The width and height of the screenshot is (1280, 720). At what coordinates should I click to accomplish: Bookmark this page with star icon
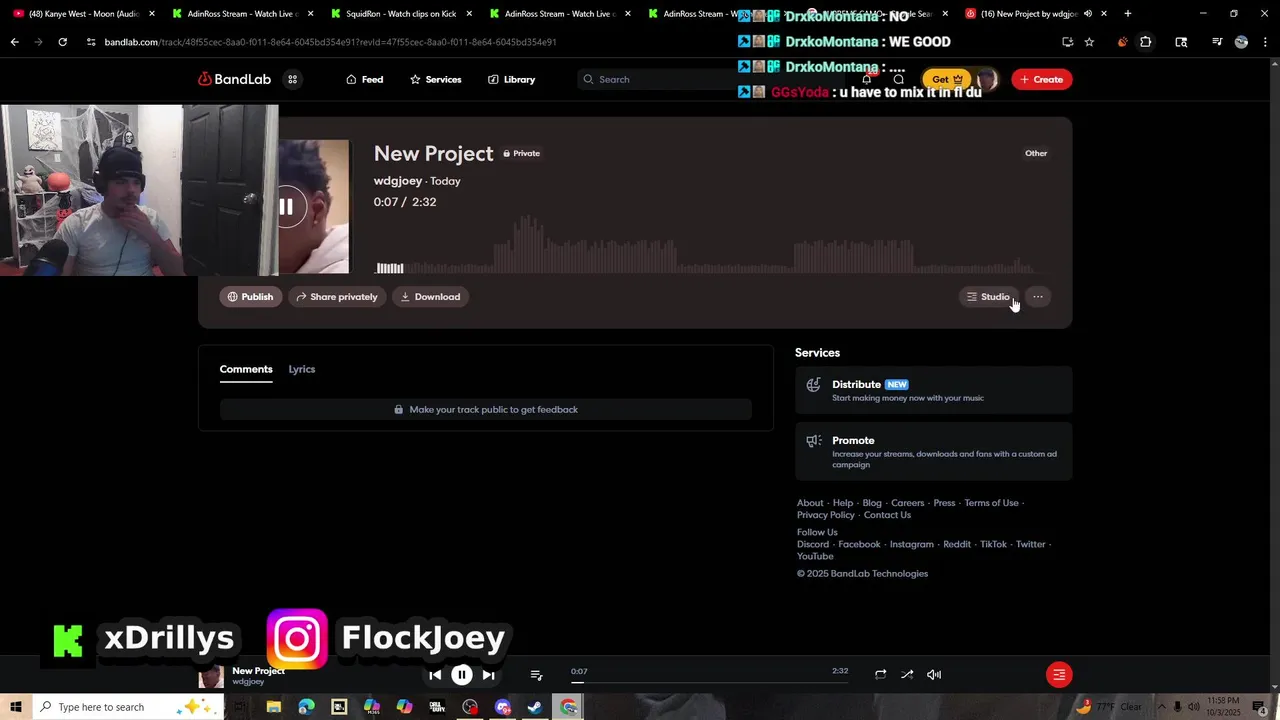(1089, 42)
